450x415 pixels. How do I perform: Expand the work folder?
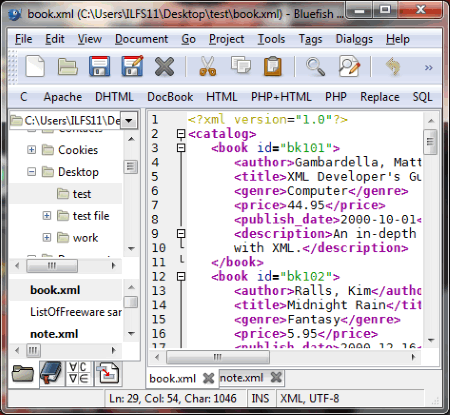pos(47,238)
